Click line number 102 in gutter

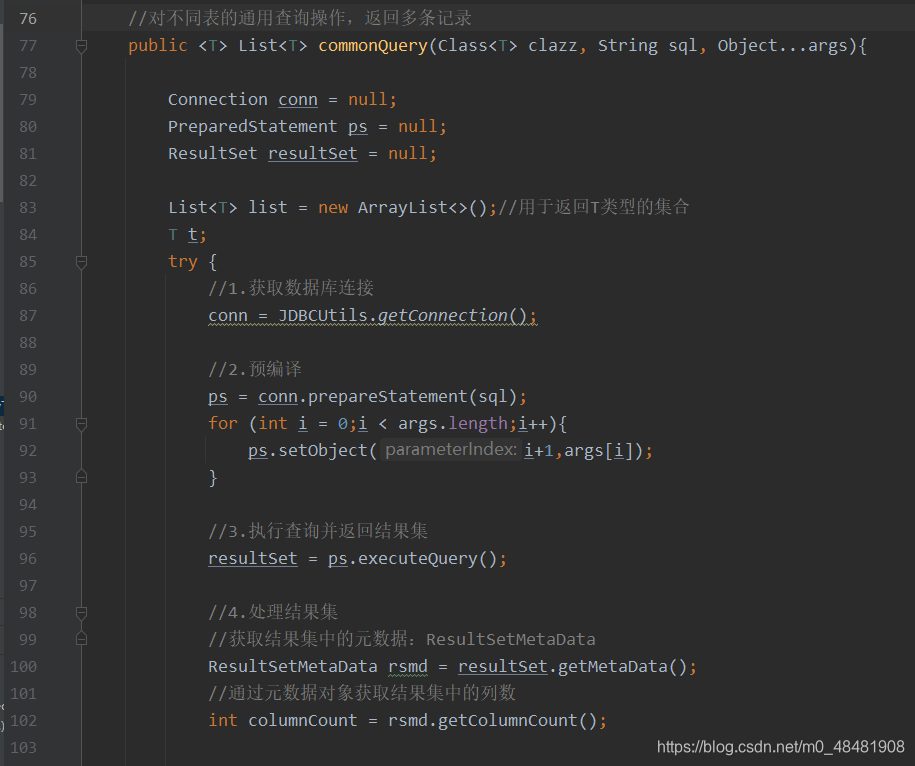(x=23, y=720)
